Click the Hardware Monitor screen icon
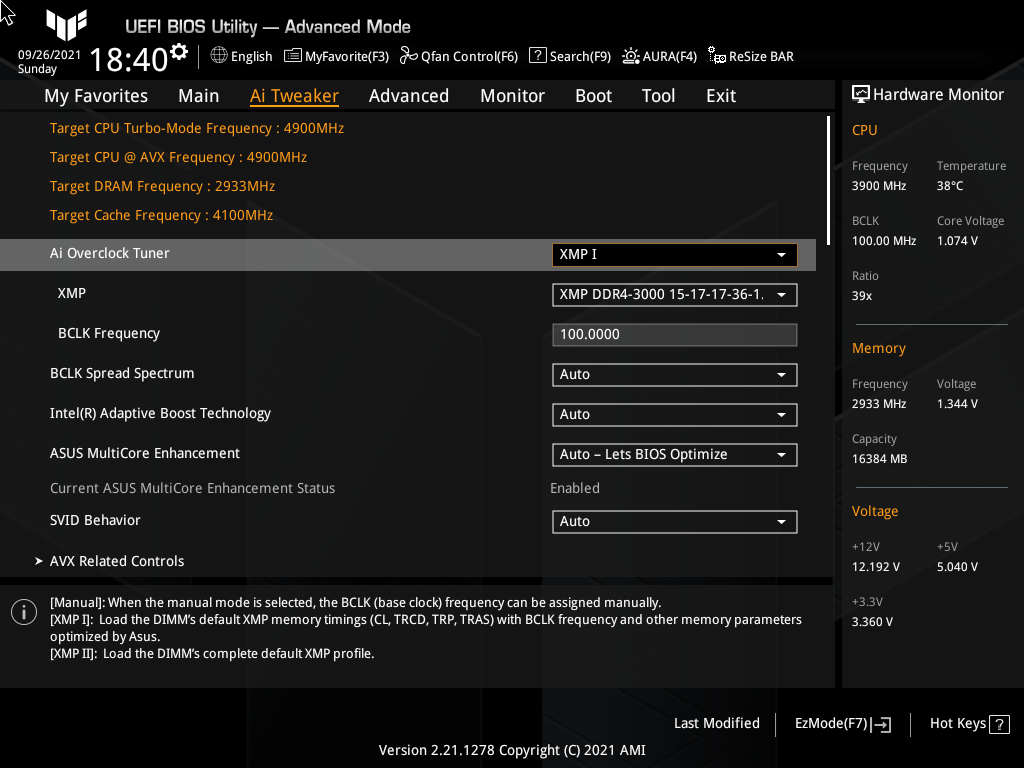 [861, 95]
